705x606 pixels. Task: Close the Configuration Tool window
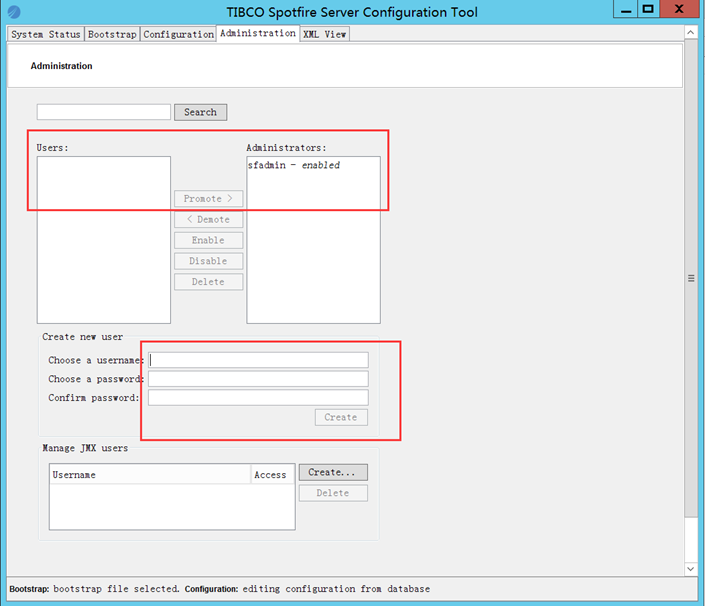[x=679, y=9]
